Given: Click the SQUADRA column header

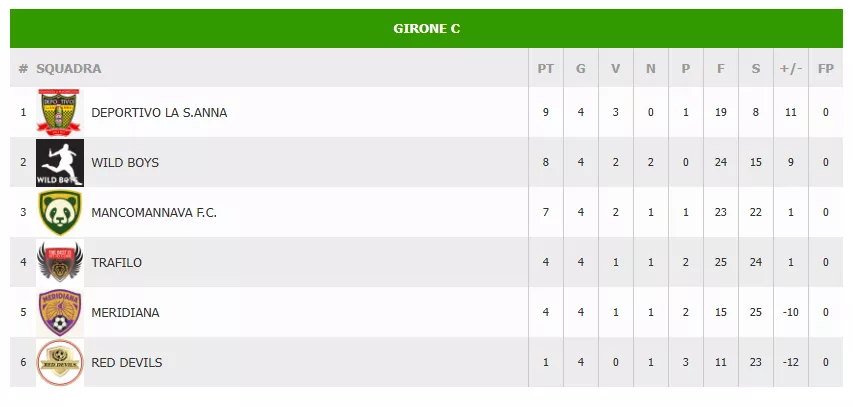Looking at the screenshot, I should tap(69, 69).
